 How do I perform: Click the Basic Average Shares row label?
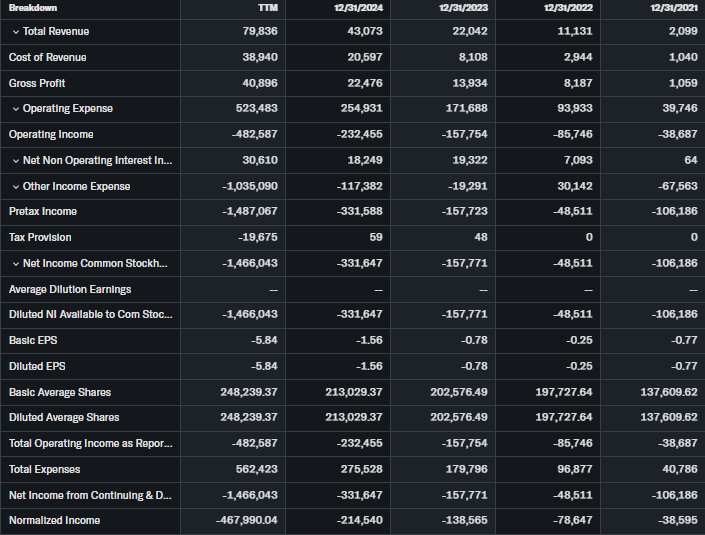click(60, 392)
